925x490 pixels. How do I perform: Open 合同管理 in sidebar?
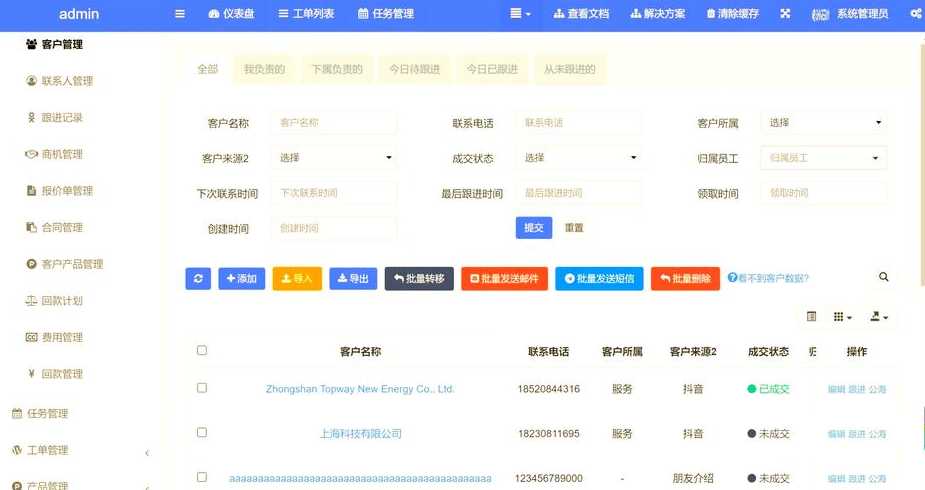(54, 227)
